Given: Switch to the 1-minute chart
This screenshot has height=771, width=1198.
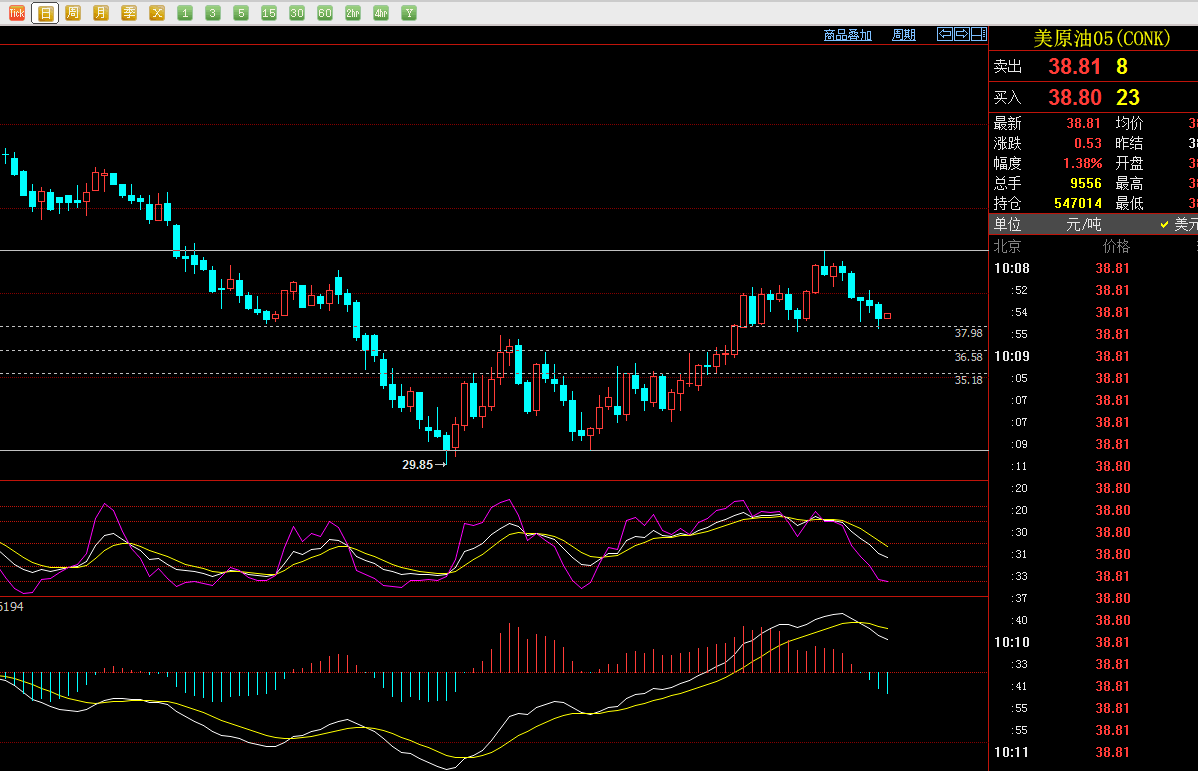Looking at the screenshot, I should click(185, 13).
